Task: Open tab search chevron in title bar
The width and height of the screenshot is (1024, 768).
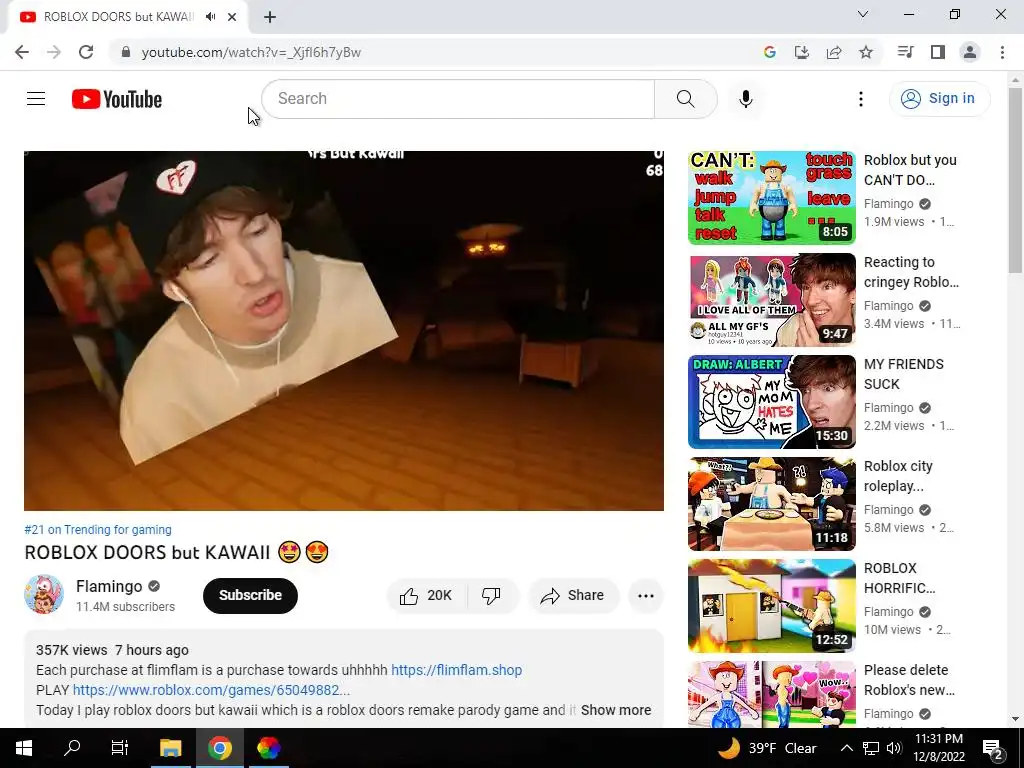Action: [x=863, y=14]
